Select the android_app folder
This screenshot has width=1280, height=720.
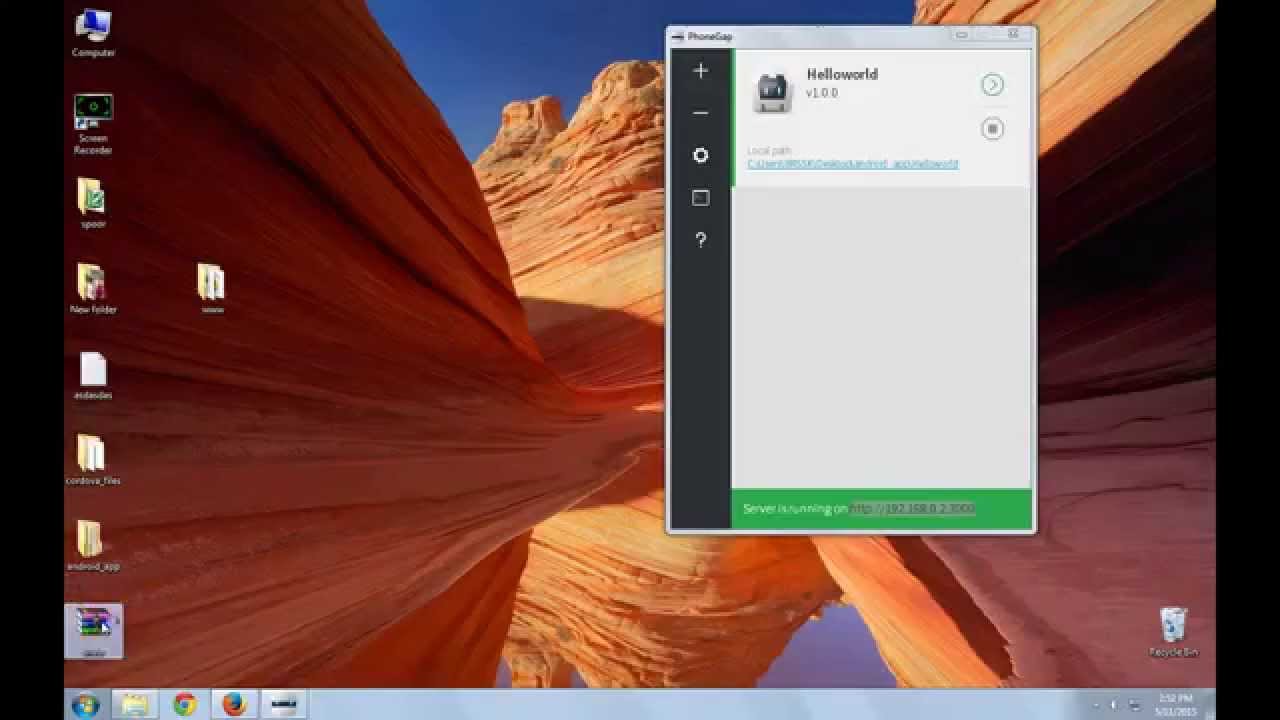point(93,545)
